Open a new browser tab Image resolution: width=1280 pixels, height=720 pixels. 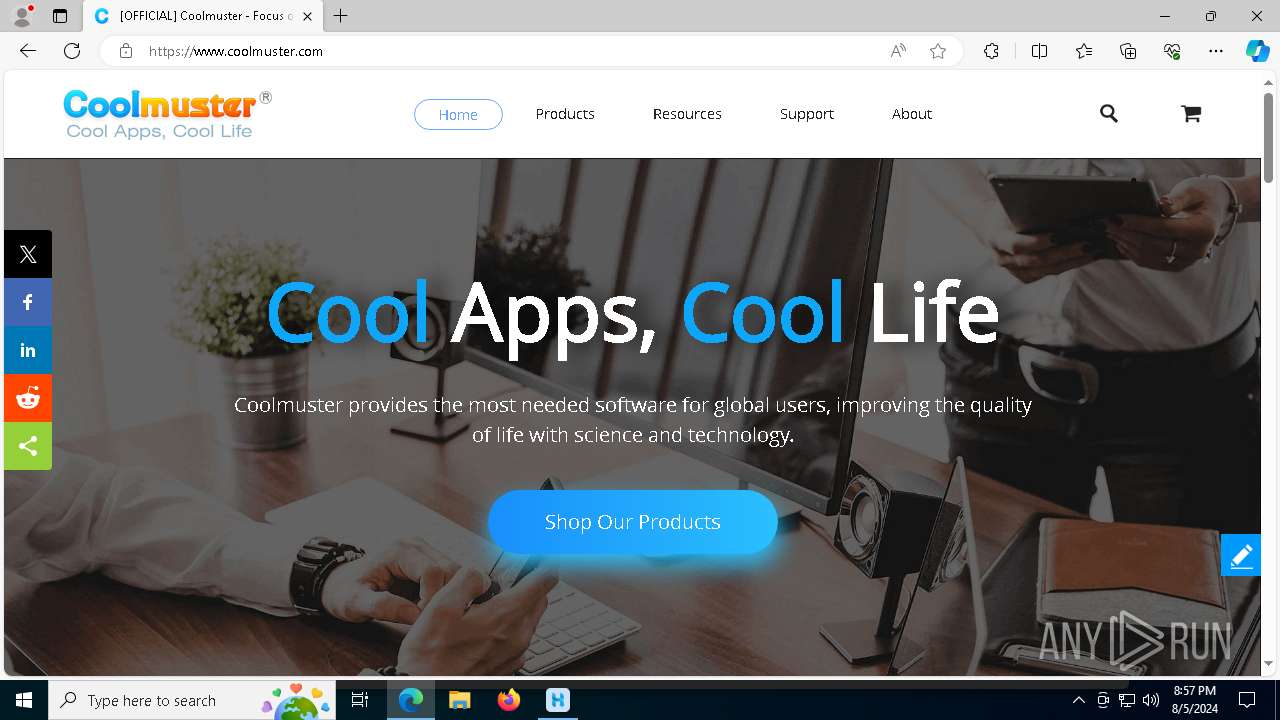coord(341,16)
